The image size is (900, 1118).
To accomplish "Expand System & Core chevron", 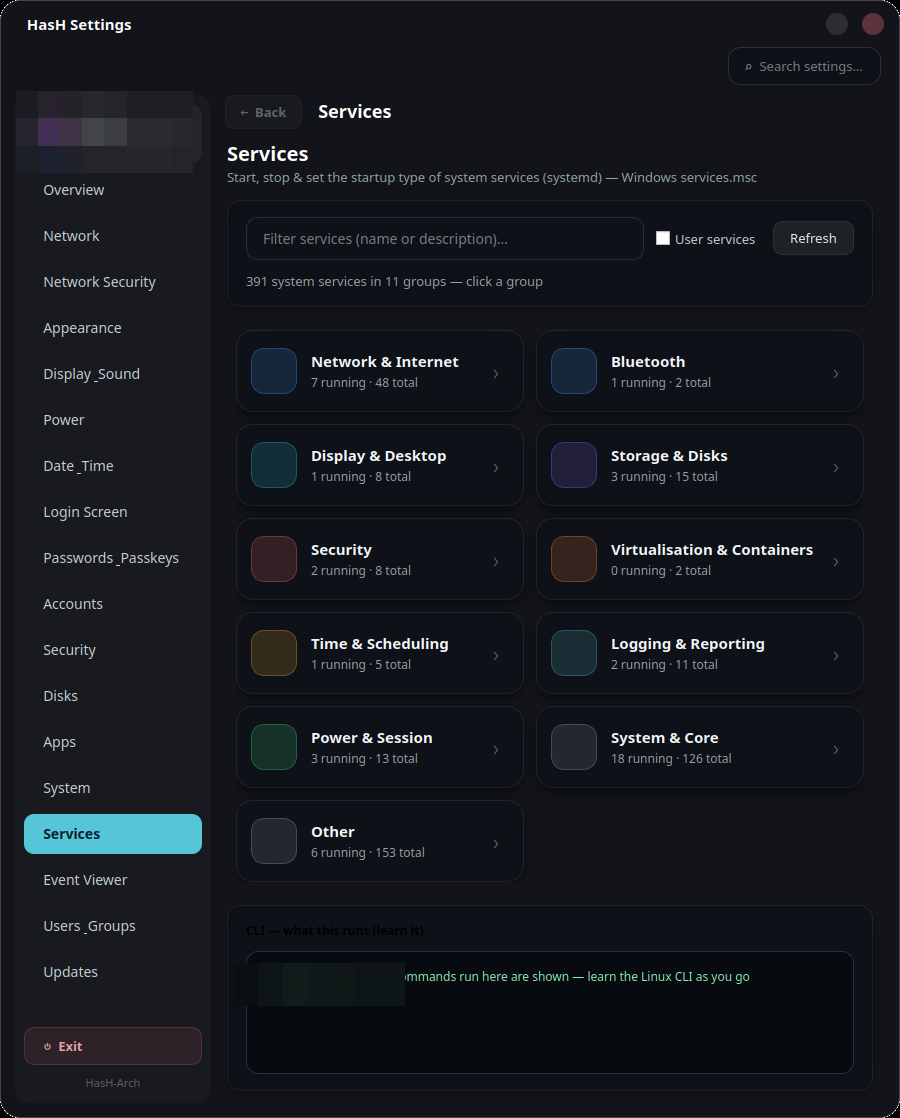I will point(836,750).
